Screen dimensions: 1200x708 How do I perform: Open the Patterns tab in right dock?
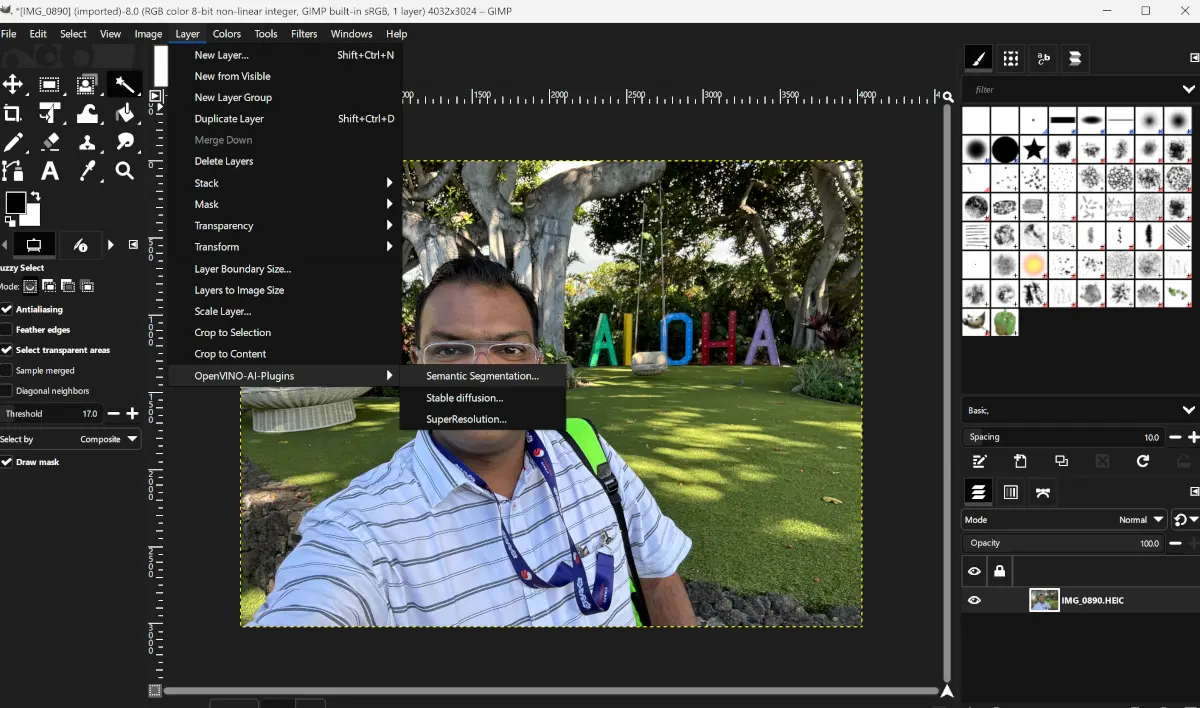tap(1011, 58)
